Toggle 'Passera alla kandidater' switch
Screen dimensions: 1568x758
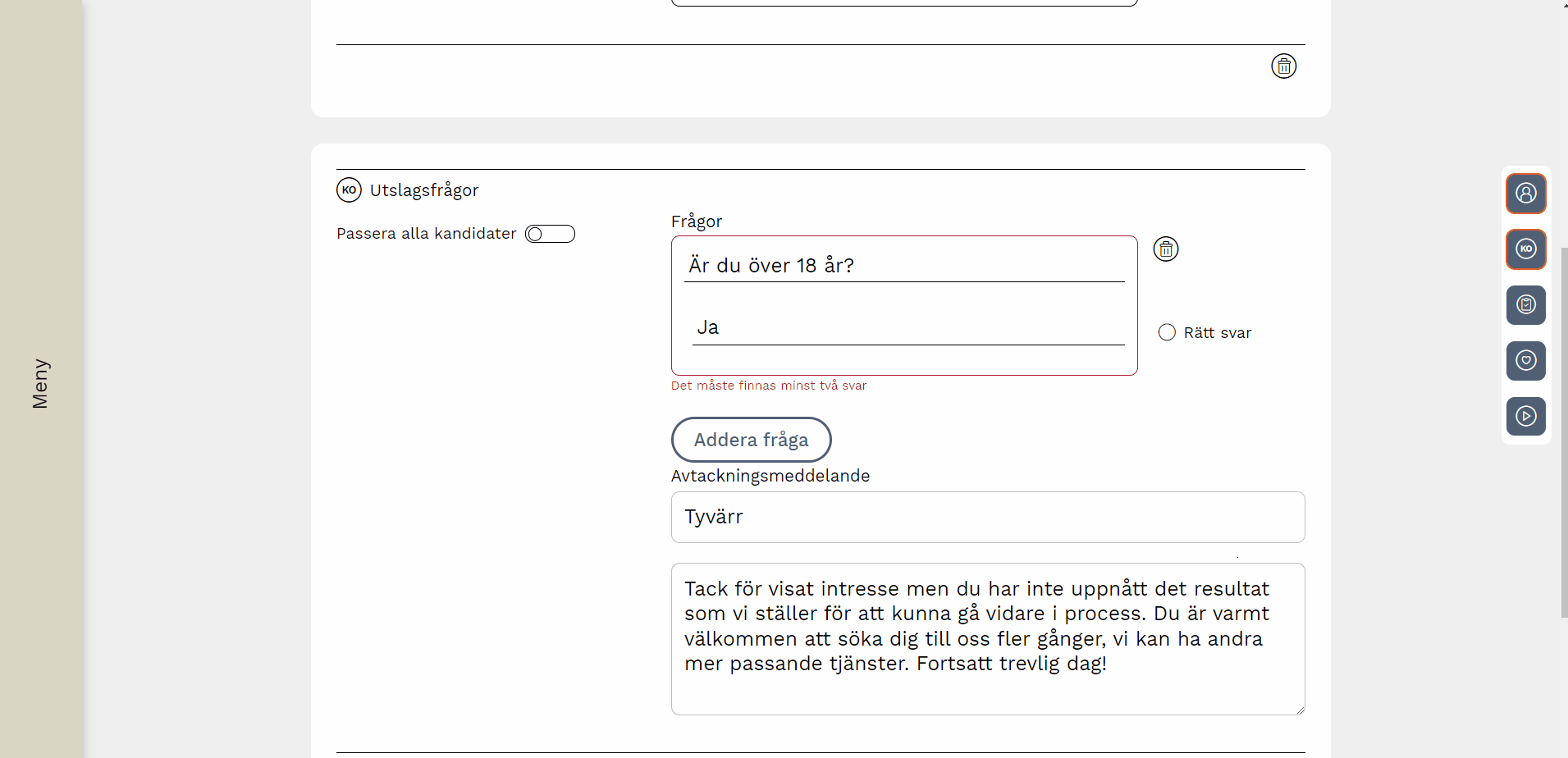(550, 235)
